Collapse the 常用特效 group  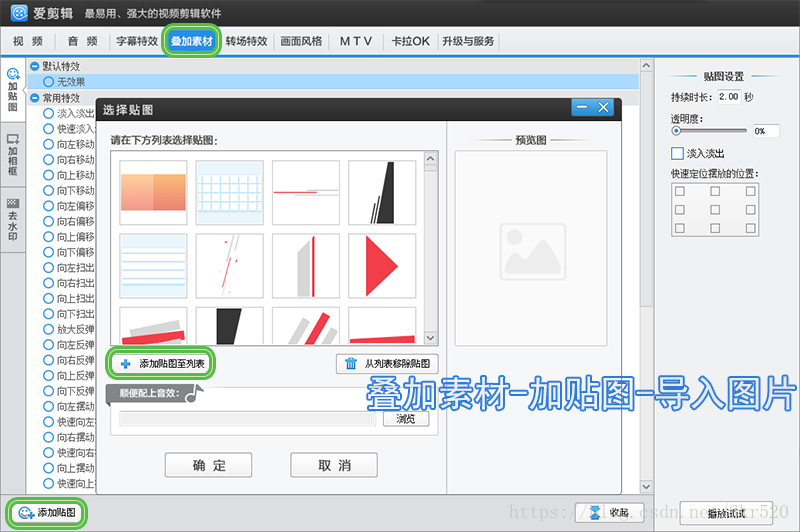[35, 98]
